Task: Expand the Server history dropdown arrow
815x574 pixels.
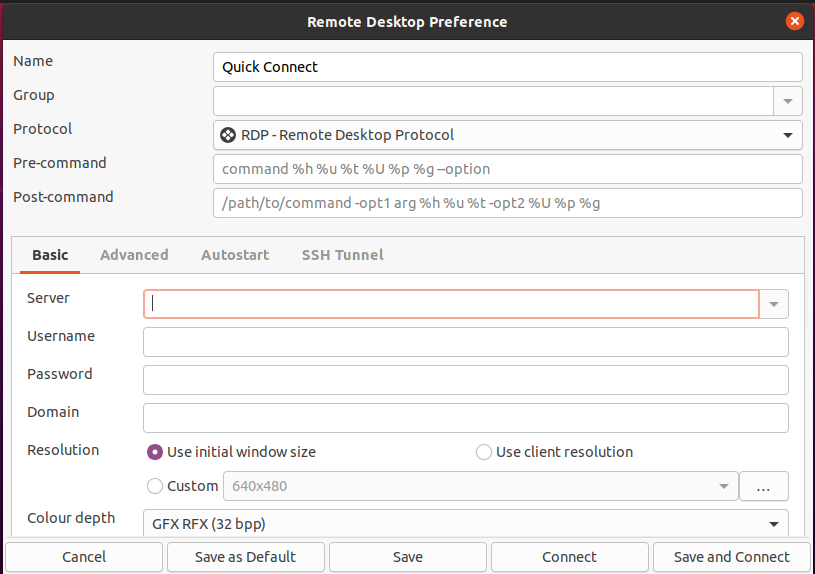Action: click(774, 304)
